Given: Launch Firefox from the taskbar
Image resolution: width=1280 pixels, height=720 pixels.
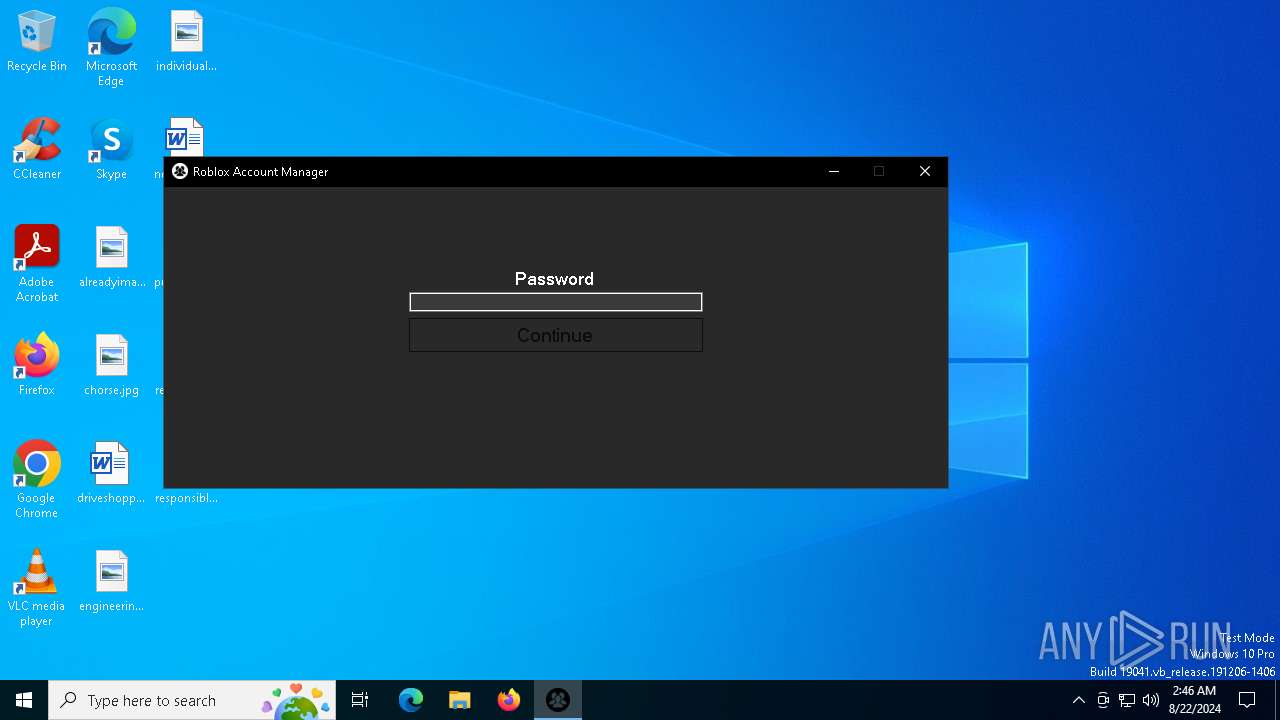Looking at the screenshot, I should tap(508, 700).
